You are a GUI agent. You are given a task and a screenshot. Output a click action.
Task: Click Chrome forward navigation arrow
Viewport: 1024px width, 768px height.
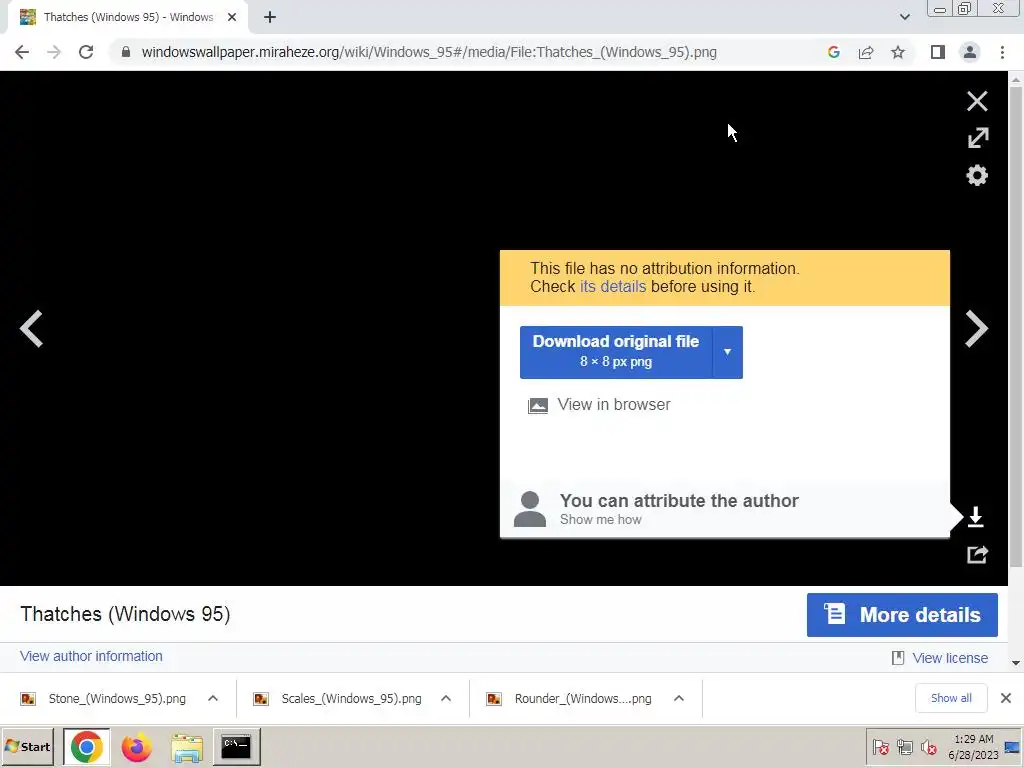54,52
